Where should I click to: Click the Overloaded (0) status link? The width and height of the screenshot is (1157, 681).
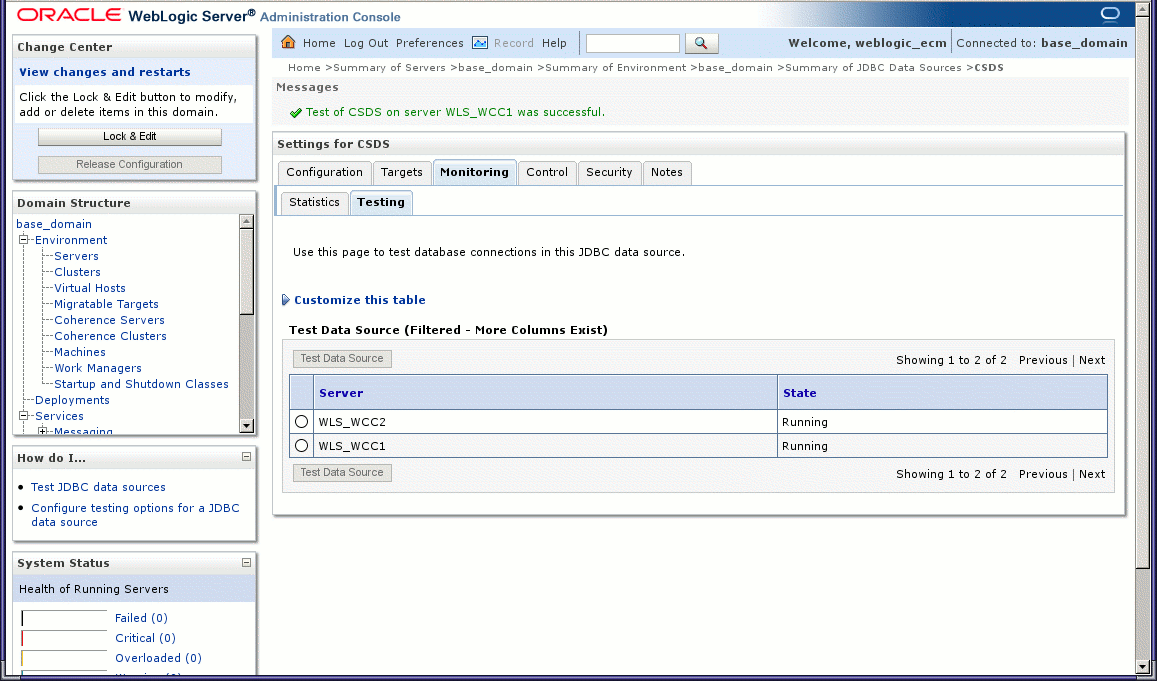coord(158,658)
